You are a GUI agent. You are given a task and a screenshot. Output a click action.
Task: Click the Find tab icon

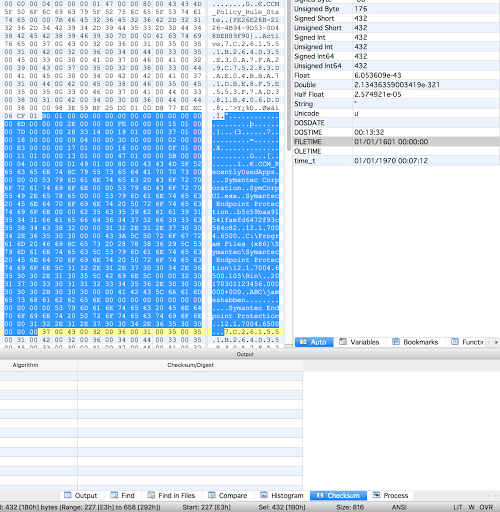coord(114,495)
